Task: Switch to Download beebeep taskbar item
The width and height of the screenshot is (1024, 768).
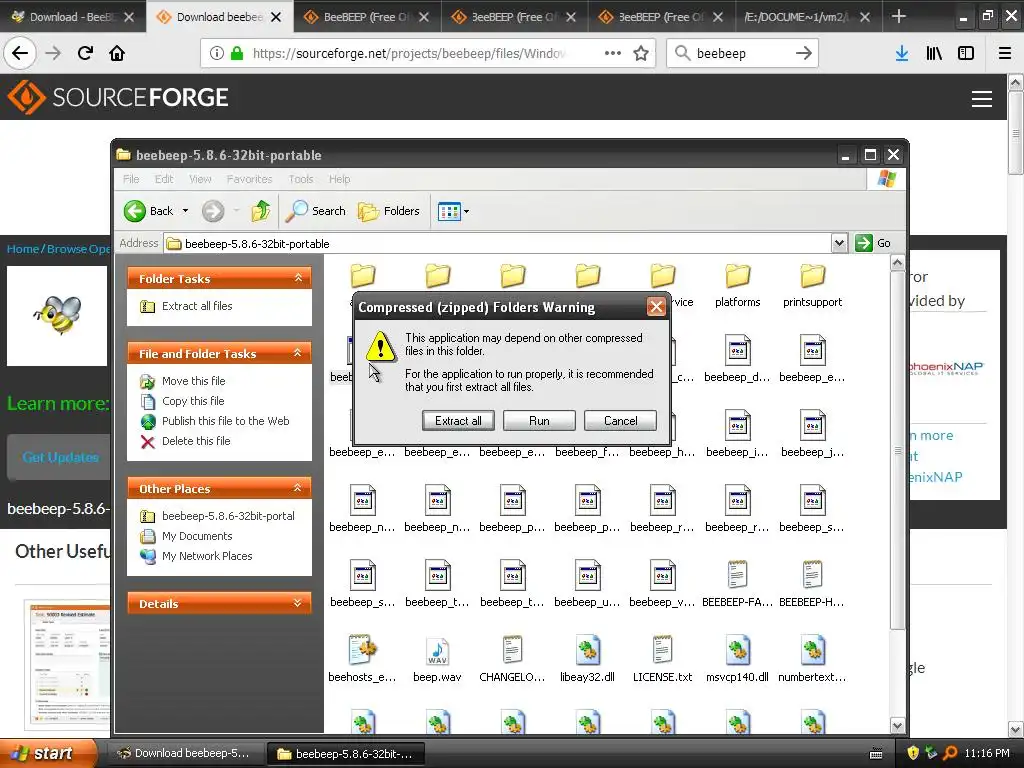Action: pyautogui.click(x=184, y=753)
